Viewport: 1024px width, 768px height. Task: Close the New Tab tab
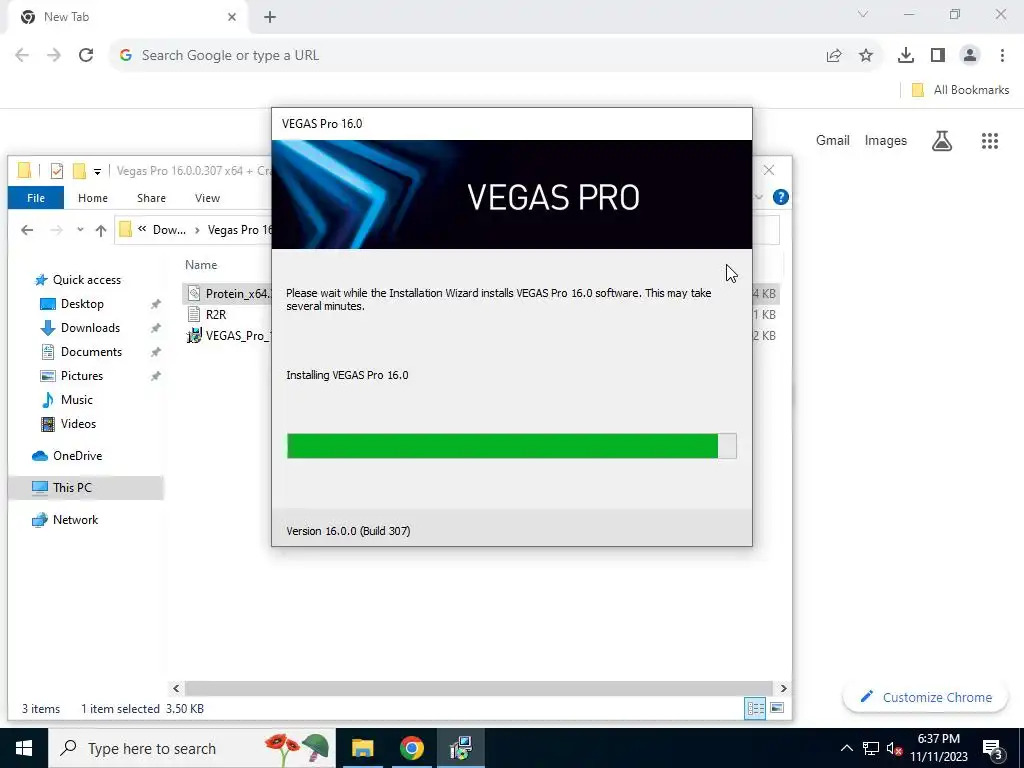coord(232,17)
